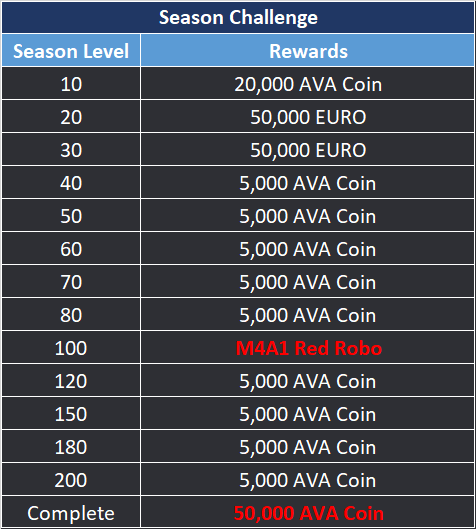Select level 120 cell
This screenshot has width=476, height=529.
tap(71, 381)
